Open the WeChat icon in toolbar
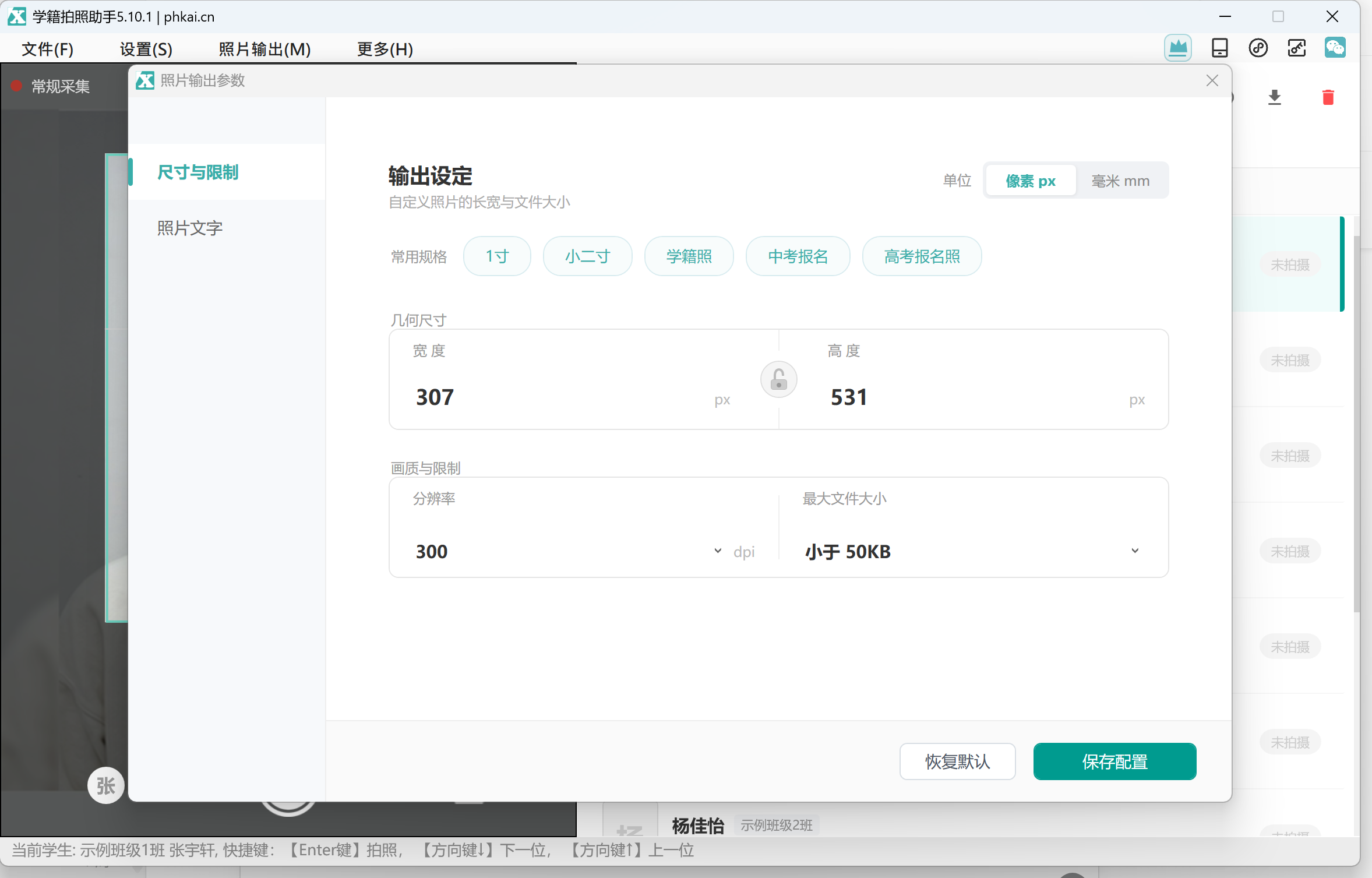The image size is (1372, 878). point(1335,48)
